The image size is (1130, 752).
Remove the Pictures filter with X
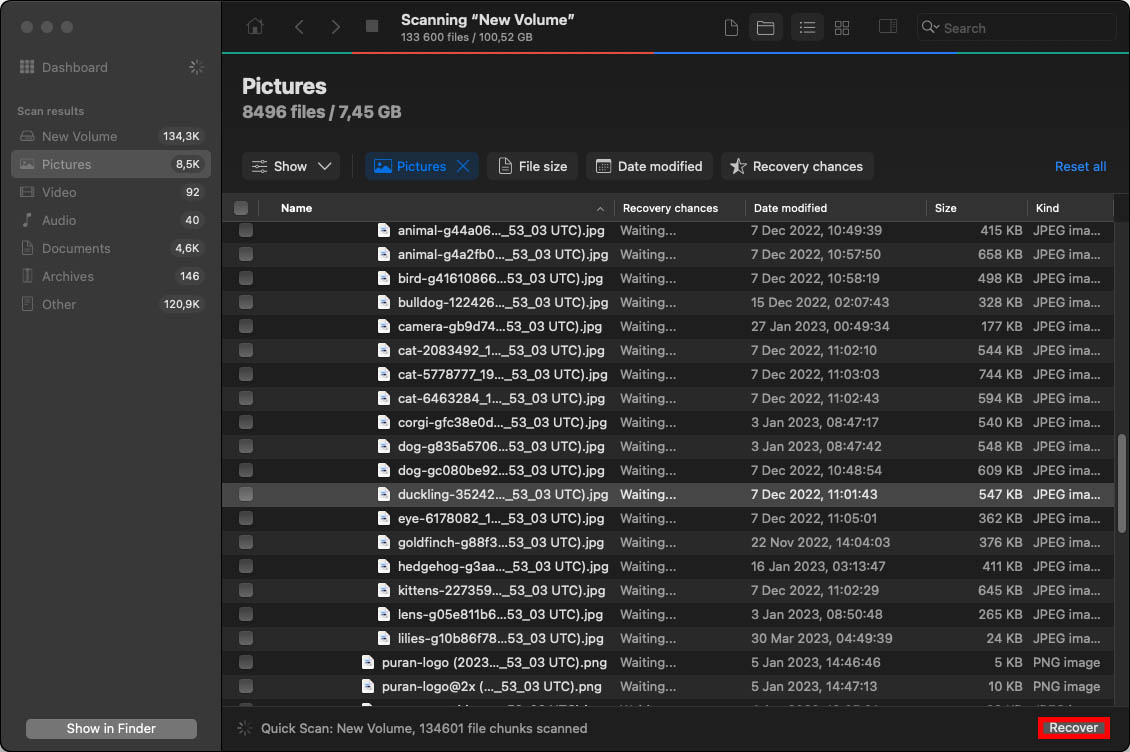tap(463, 166)
